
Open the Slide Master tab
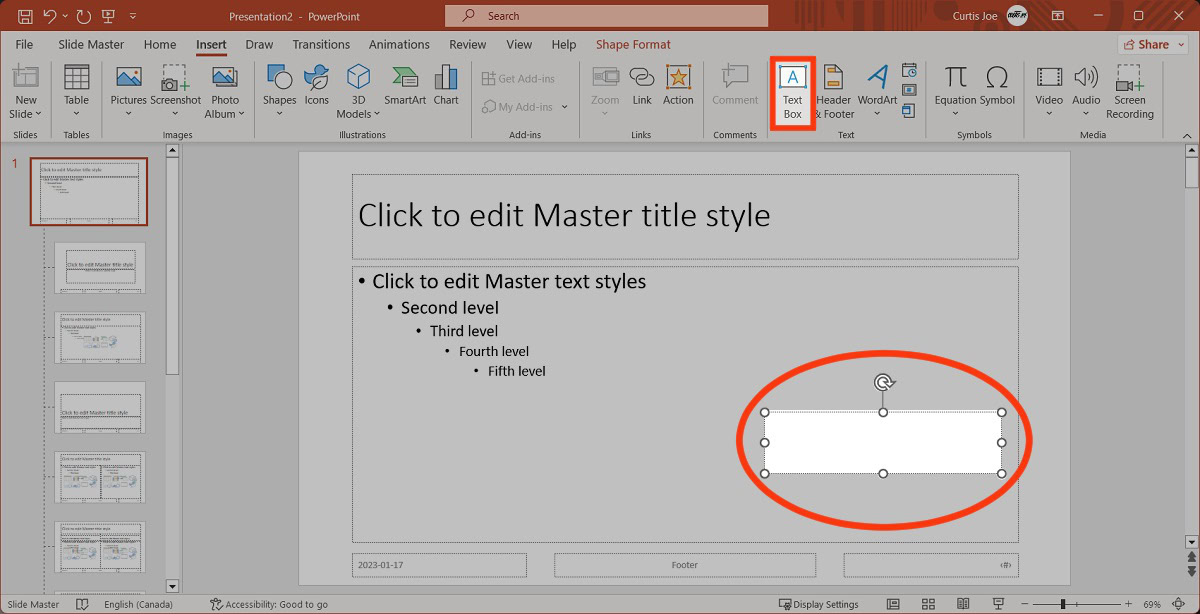91,45
